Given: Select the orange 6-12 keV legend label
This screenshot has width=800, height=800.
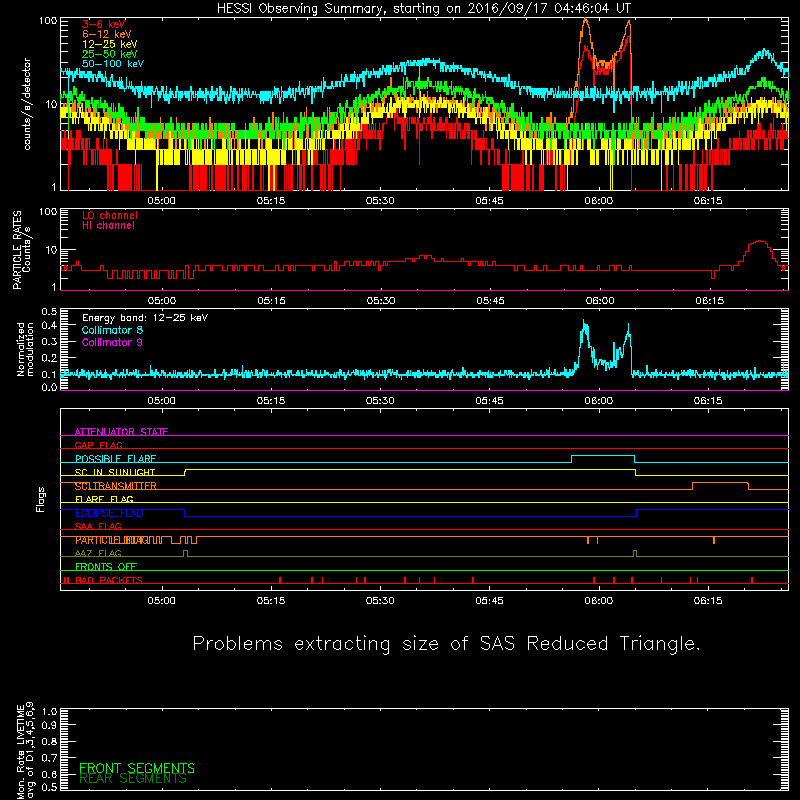Looking at the screenshot, I should coord(107,34).
